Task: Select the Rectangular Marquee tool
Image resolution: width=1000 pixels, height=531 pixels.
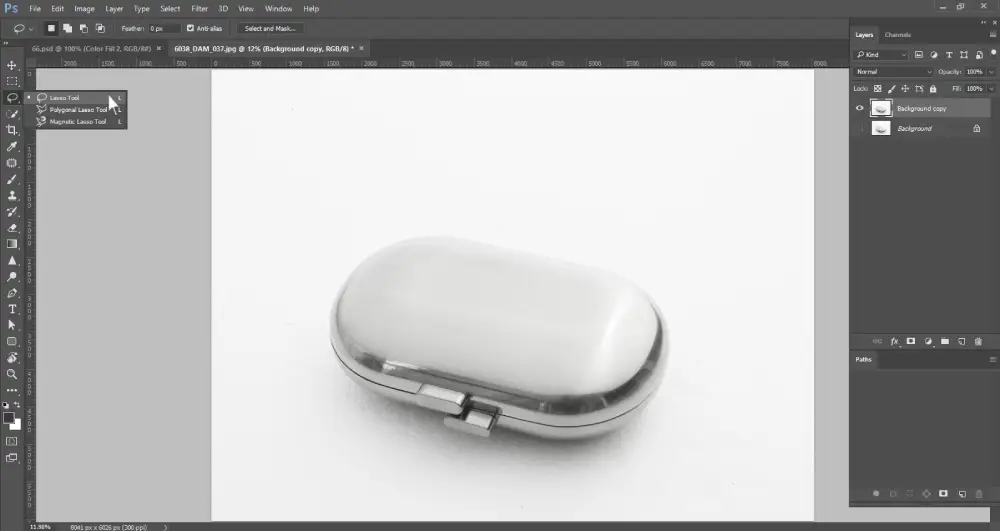Action: click(12, 81)
